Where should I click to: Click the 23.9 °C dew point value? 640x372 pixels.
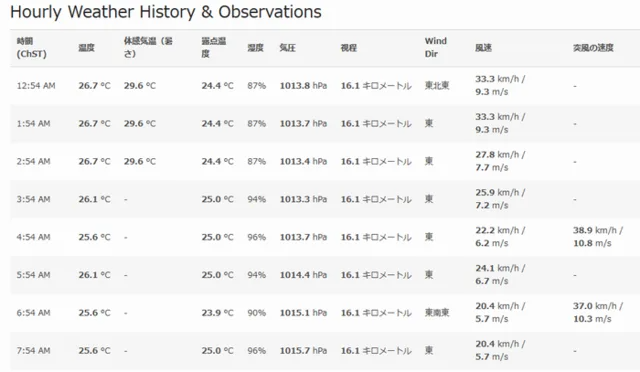pyautogui.click(x=217, y=313)
